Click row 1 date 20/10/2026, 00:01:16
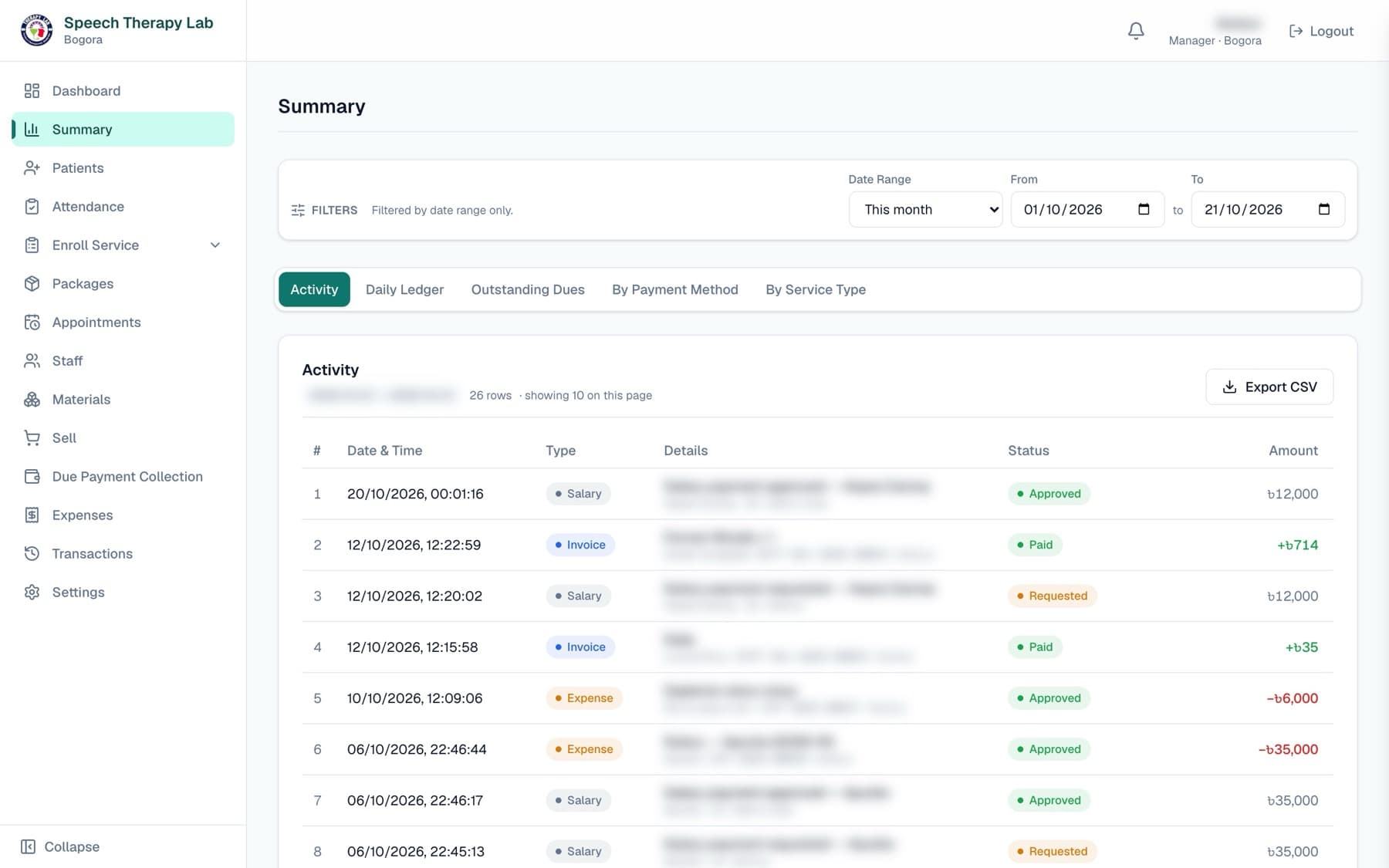The width and height of the screenshot is (1389, 868). coord(415,494)
